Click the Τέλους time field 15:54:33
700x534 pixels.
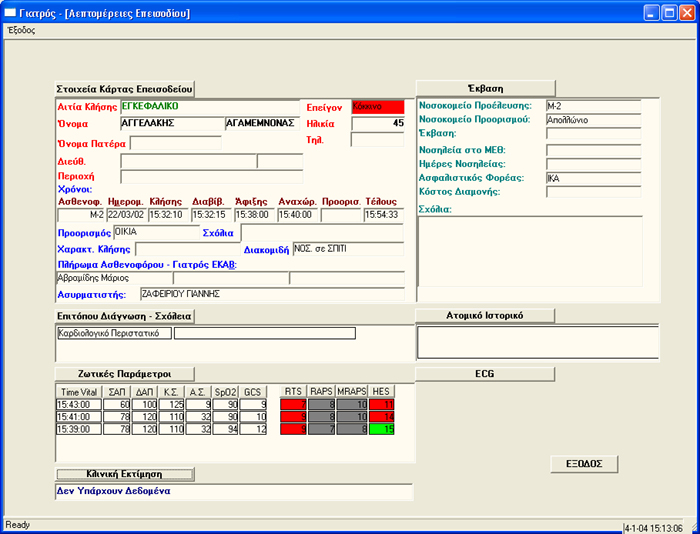(x=384, y=215)
